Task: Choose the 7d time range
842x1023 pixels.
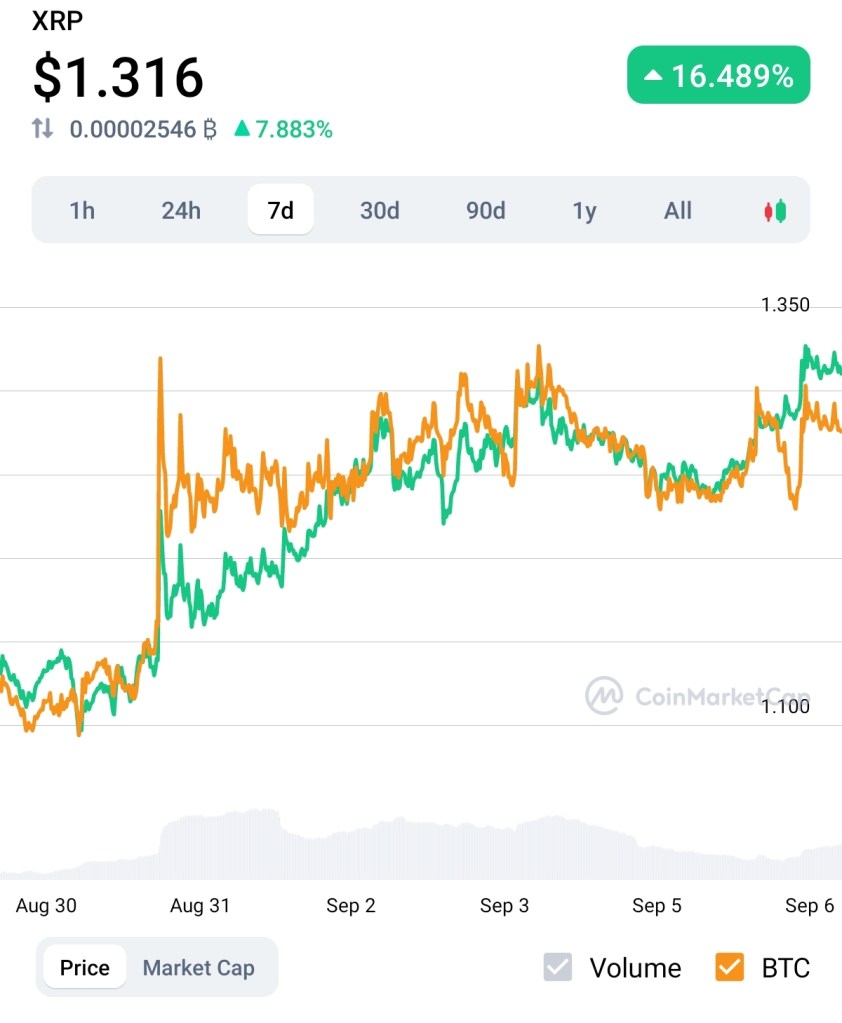Action: [280, 211]
